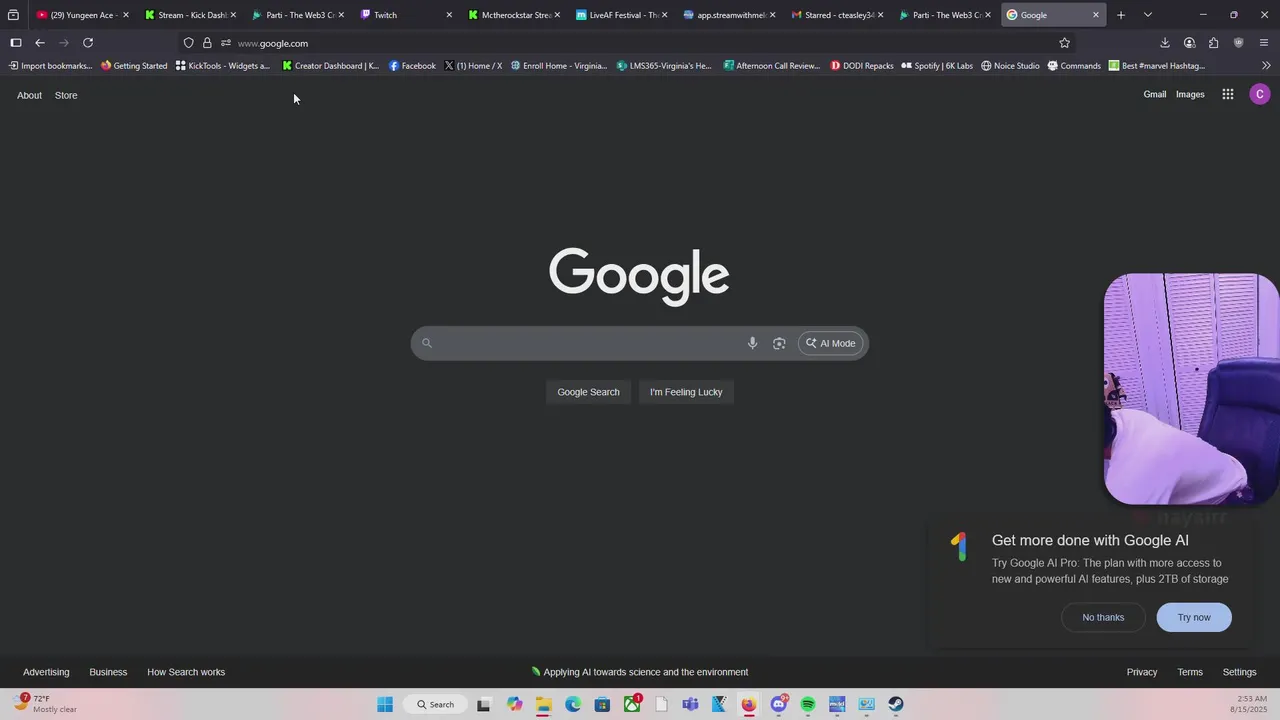The height and width of the screenshot is (720, 1280).
Task: Open the Privacy footer link
Action: [1142, 672]
